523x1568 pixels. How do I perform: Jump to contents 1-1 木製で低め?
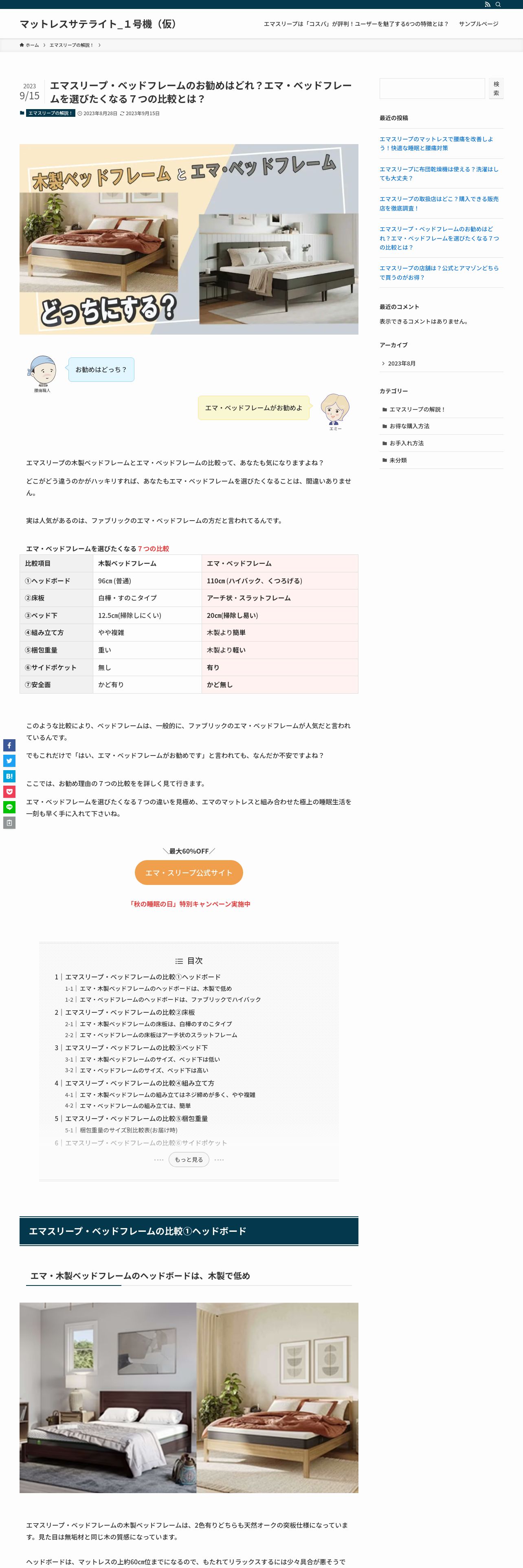point(155,988)
